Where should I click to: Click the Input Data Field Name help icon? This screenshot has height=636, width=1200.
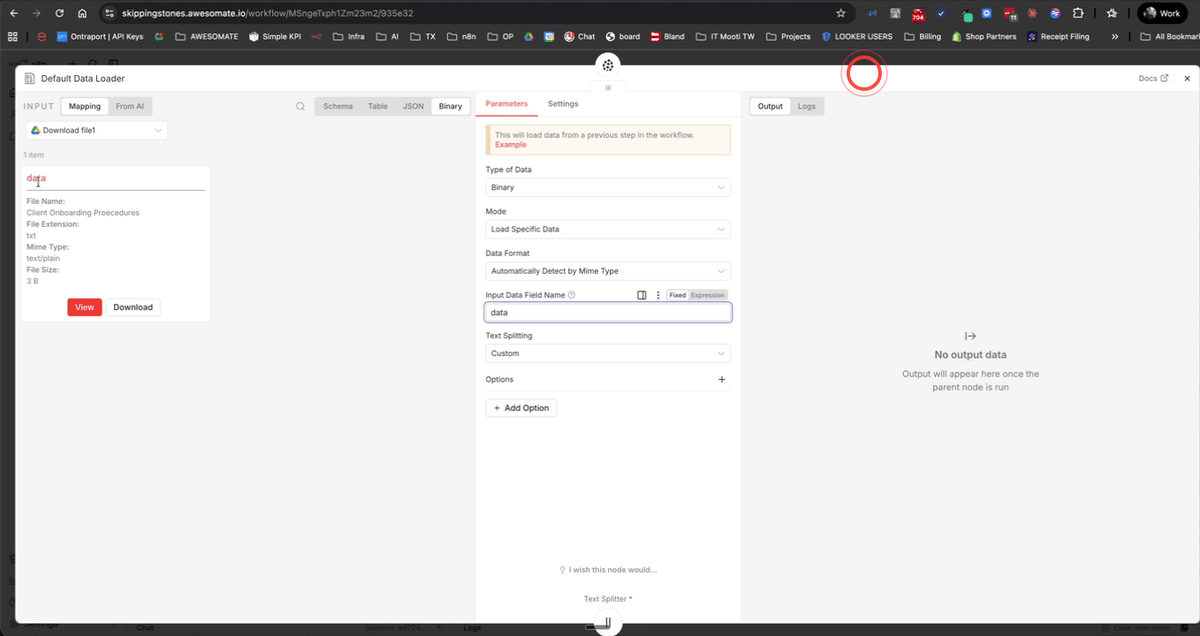coord(571,295)
